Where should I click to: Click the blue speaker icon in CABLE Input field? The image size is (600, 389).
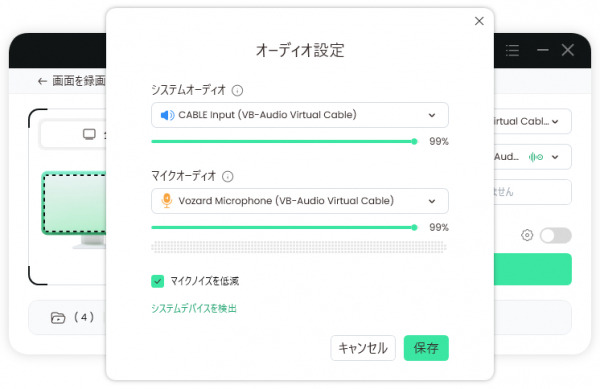click(x=167, y=115)
